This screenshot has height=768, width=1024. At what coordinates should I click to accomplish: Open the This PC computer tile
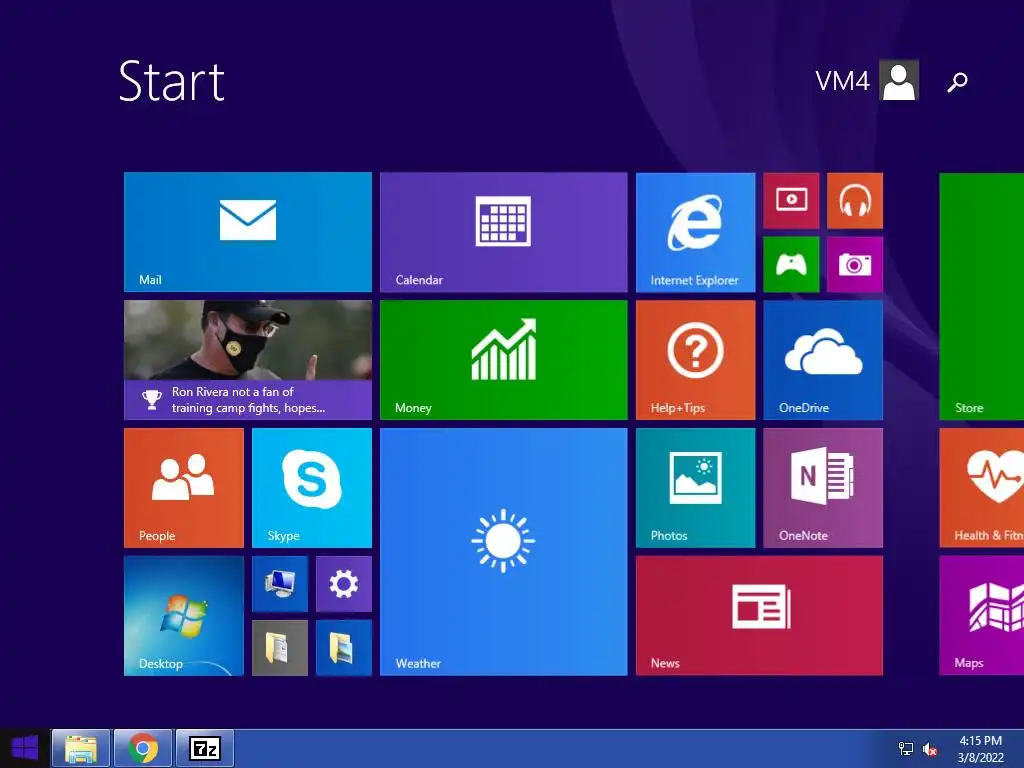[280, 584]
